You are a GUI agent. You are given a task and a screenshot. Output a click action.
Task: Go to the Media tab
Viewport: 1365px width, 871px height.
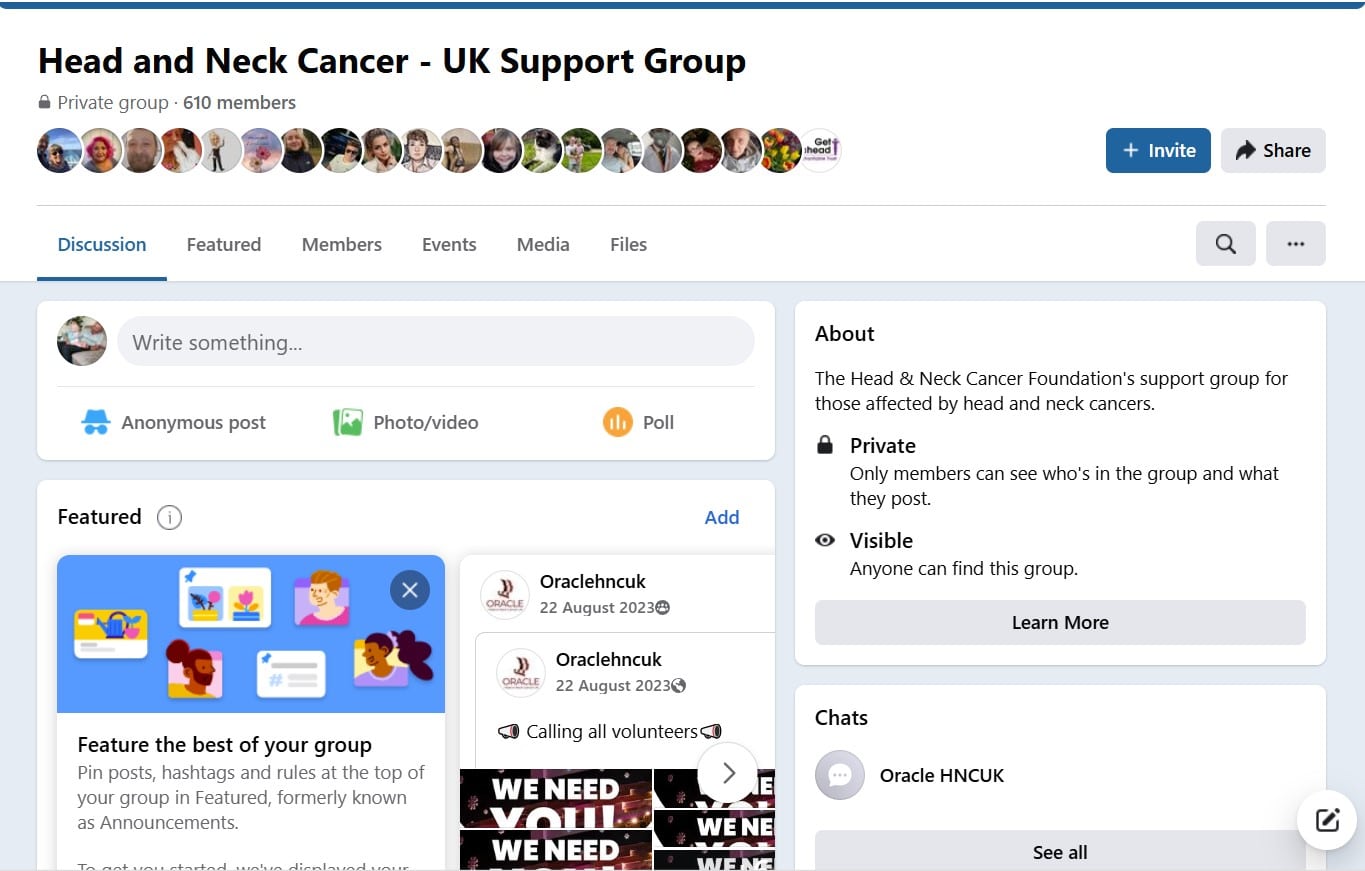point(543,244)
